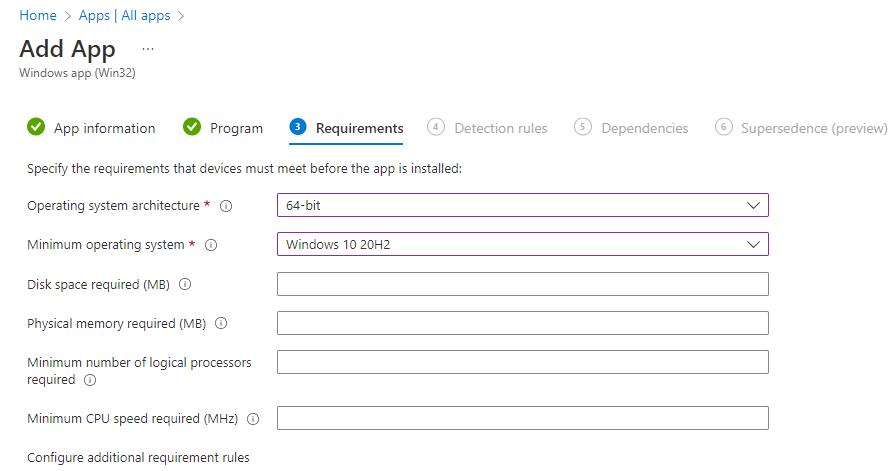The height and width of the screenshot is (471, 896).
Task: Click green checkmark icon for Program step
Action: tap(192, 128)
